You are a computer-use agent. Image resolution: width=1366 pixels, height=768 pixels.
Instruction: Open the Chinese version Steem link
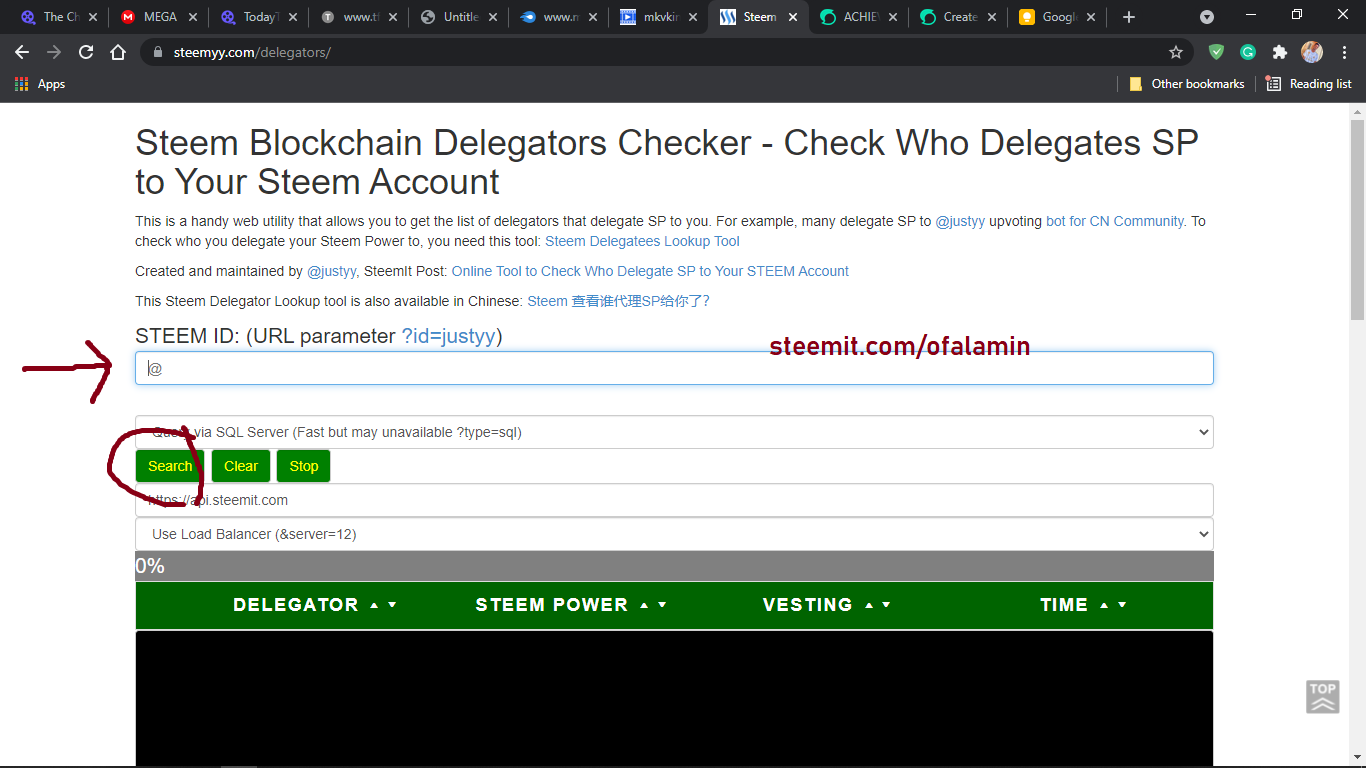tap(618, 301)
